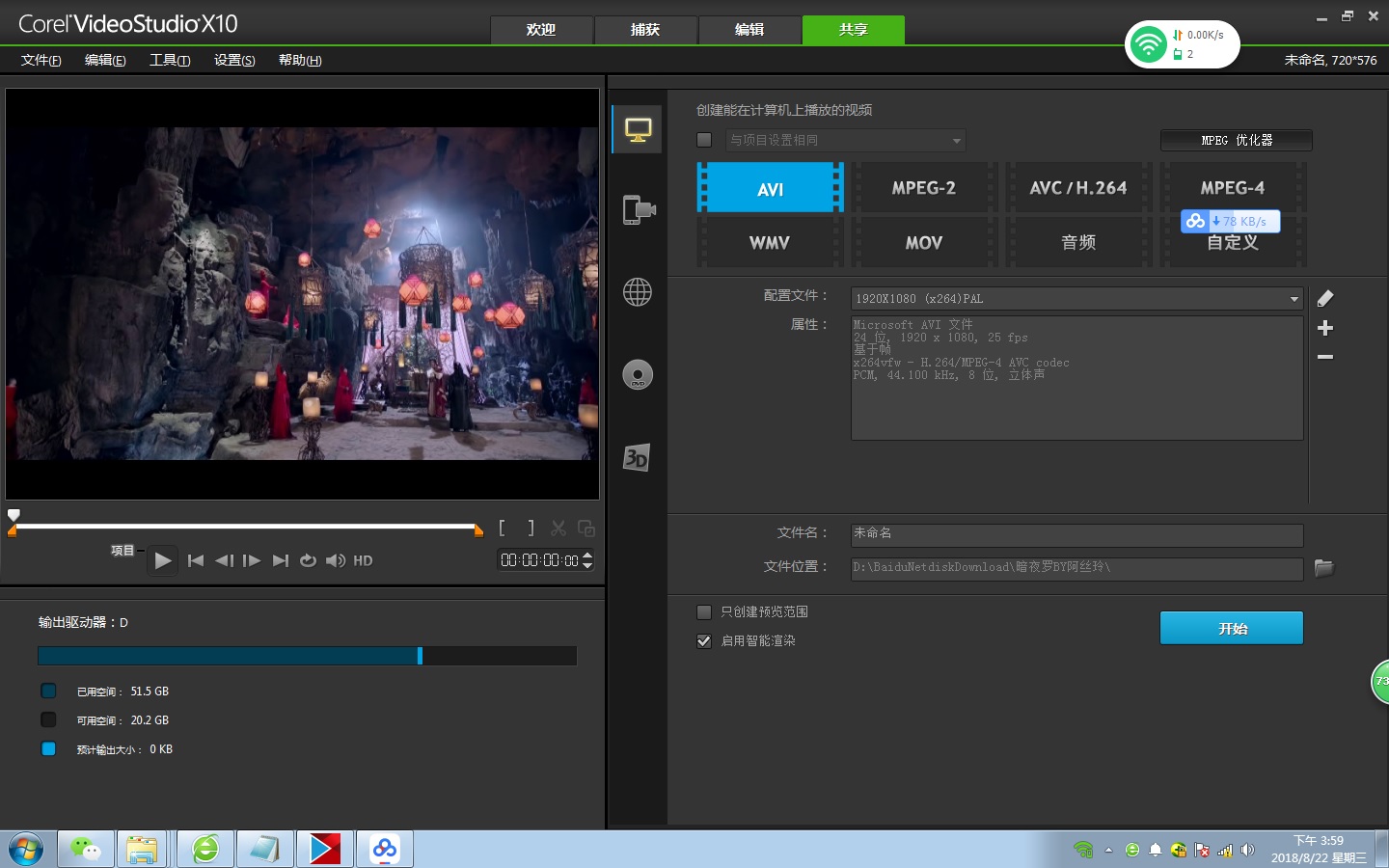The image size is (1389, 868).
Task: Add a new profile with plus icon
Action: pyautogui.click(x=1325, y=328)
